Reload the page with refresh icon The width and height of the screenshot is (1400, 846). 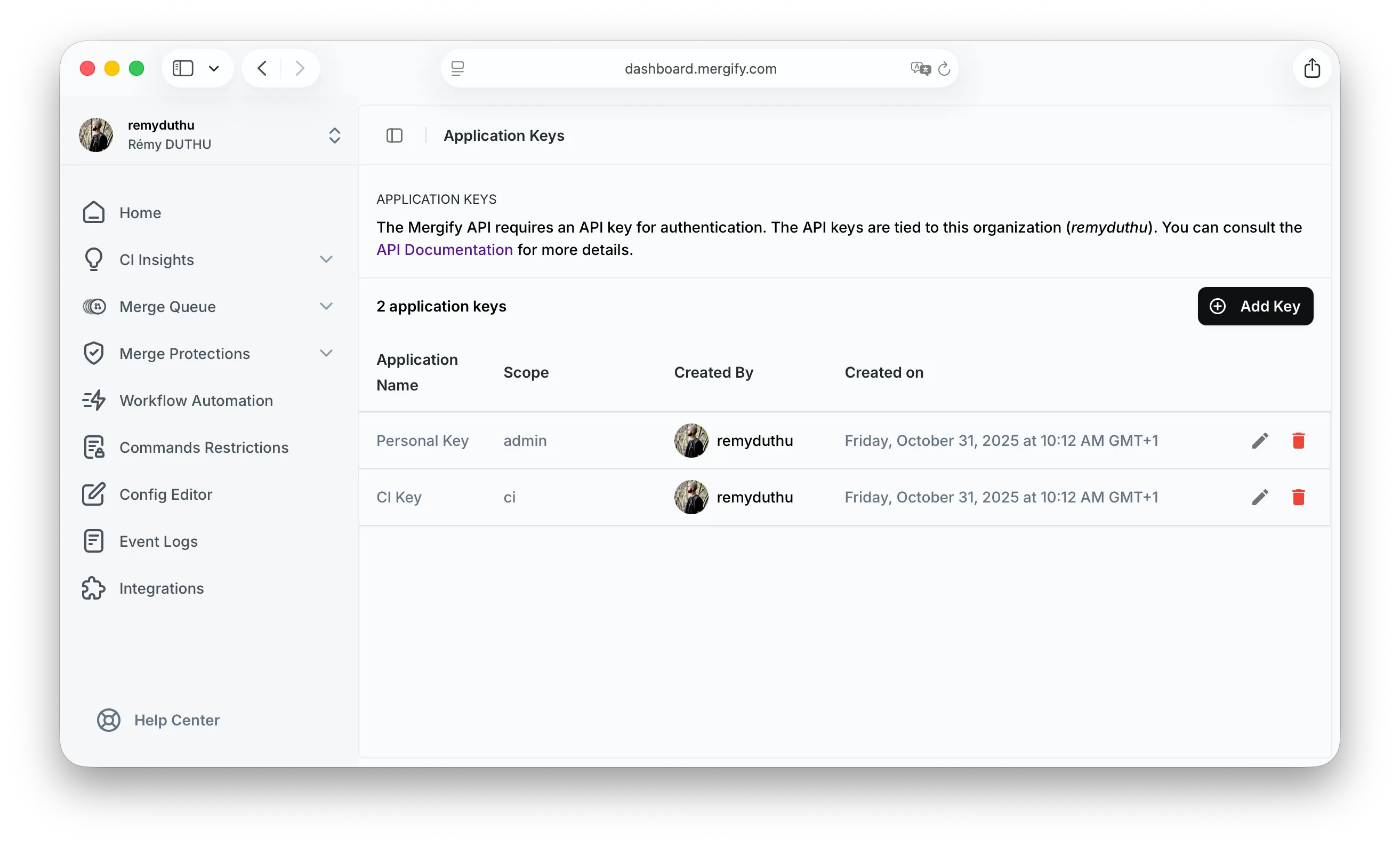click(x=944, y=69)
